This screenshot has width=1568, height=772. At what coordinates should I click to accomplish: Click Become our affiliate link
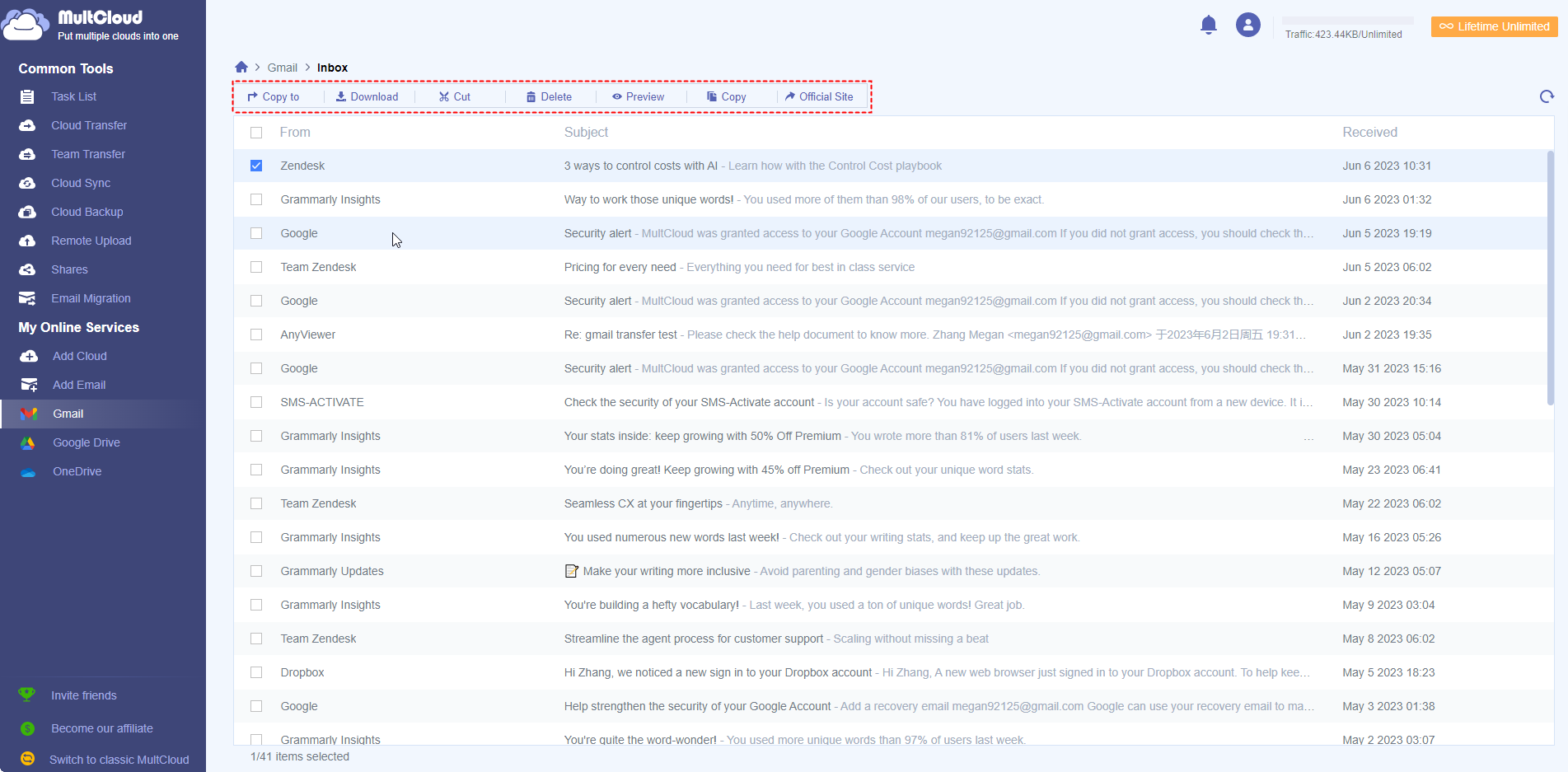point(102,728)
